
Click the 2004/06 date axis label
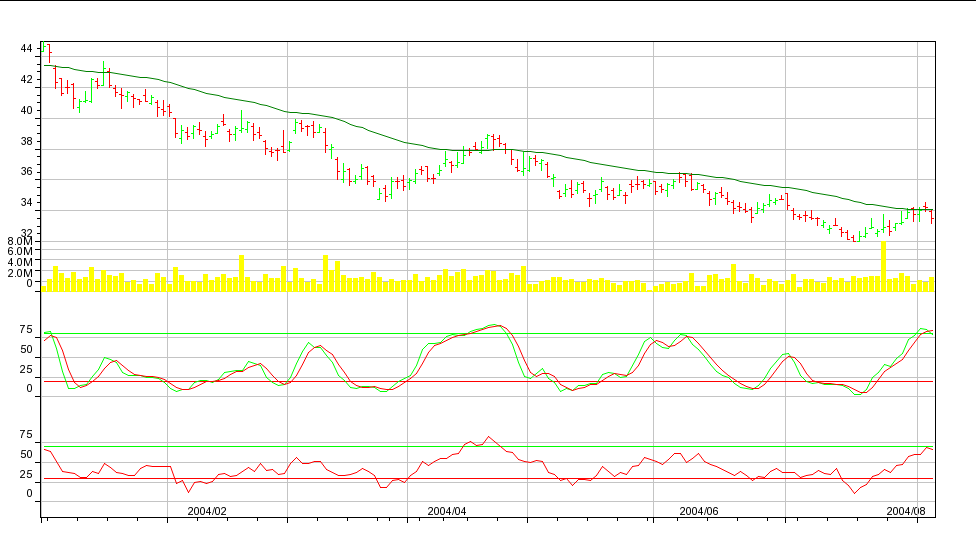click(699, 510)
